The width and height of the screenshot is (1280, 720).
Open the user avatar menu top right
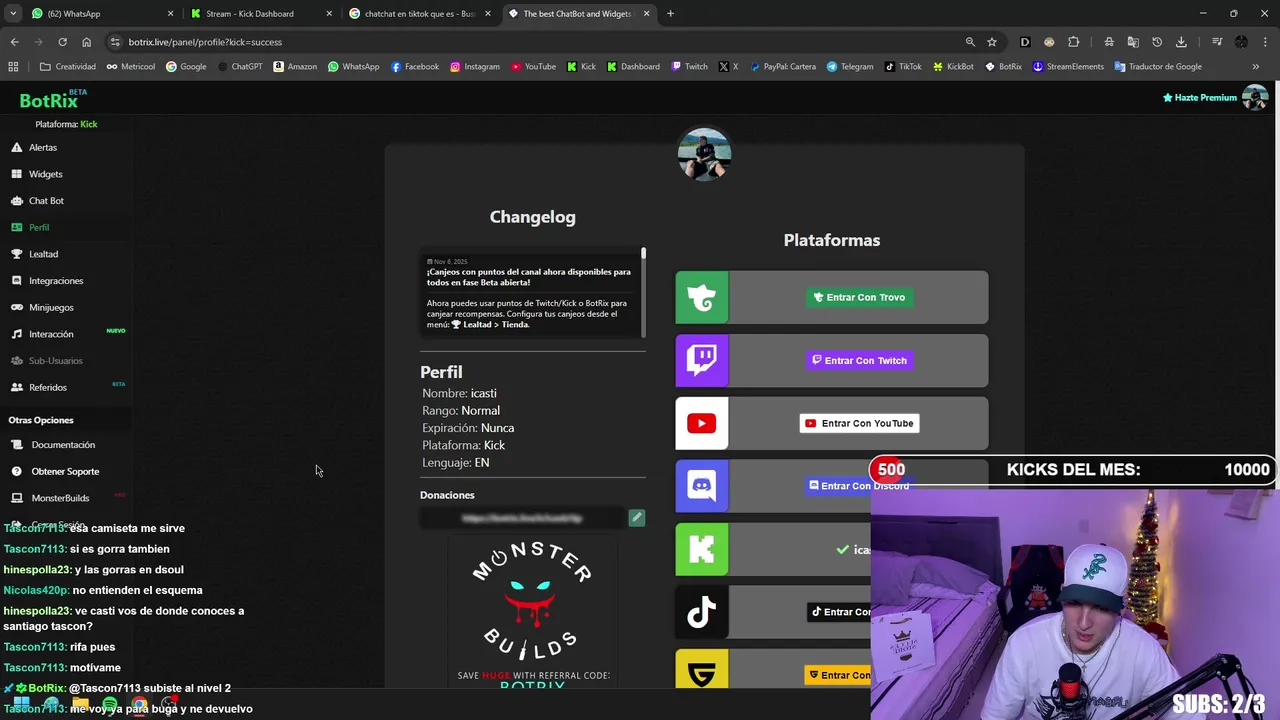pos(1255,98)
